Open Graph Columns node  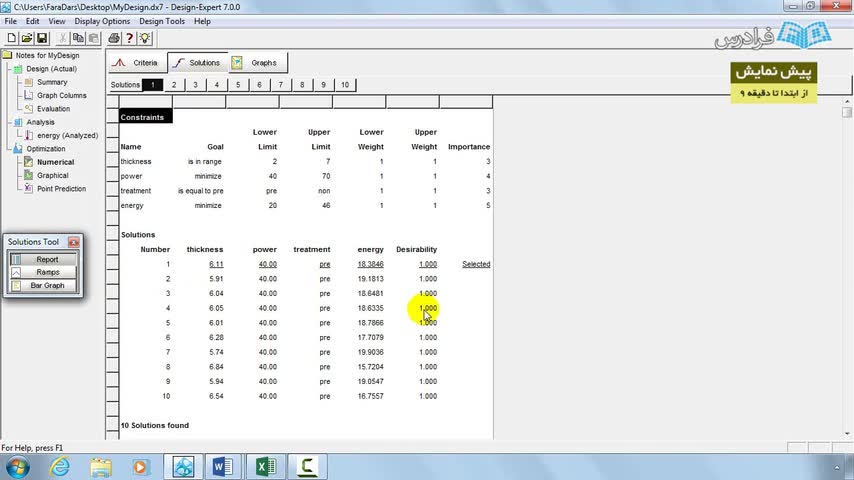62,95
